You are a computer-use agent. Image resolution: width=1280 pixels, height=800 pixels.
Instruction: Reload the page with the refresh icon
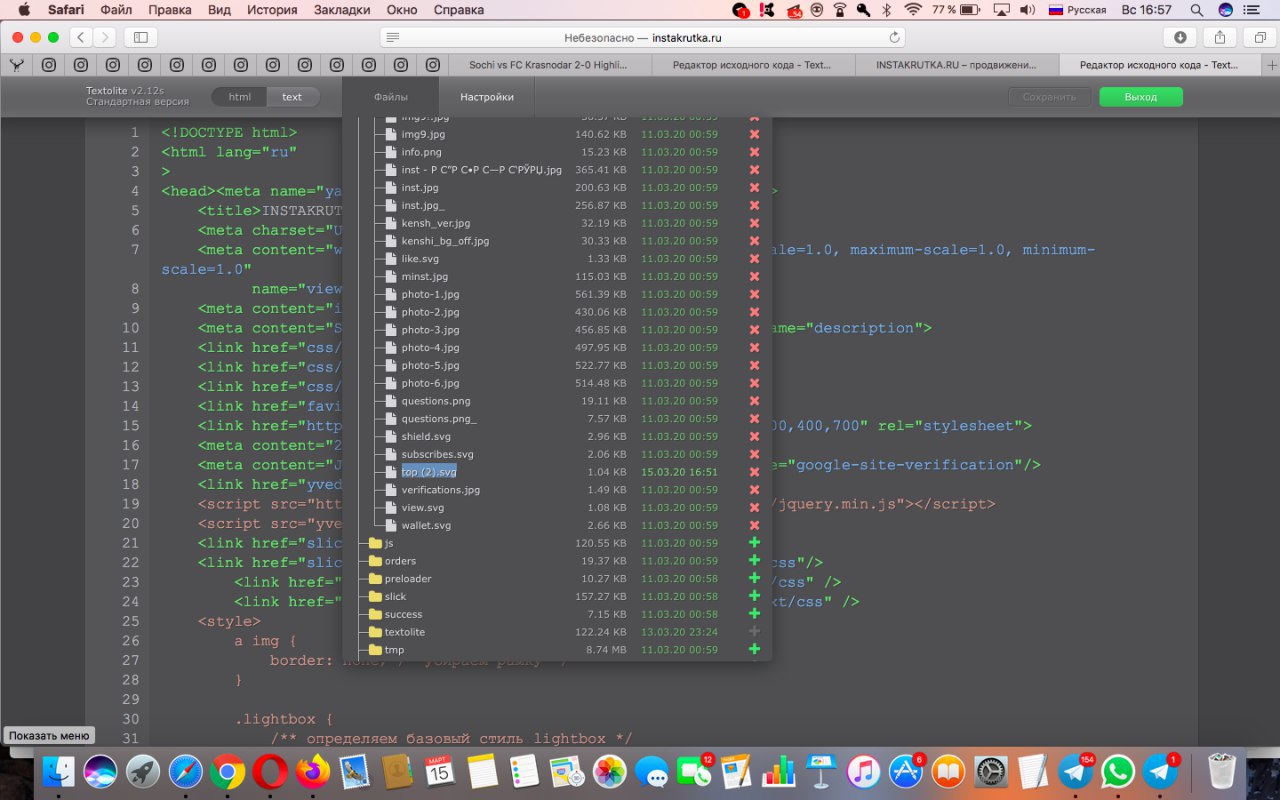894,37
